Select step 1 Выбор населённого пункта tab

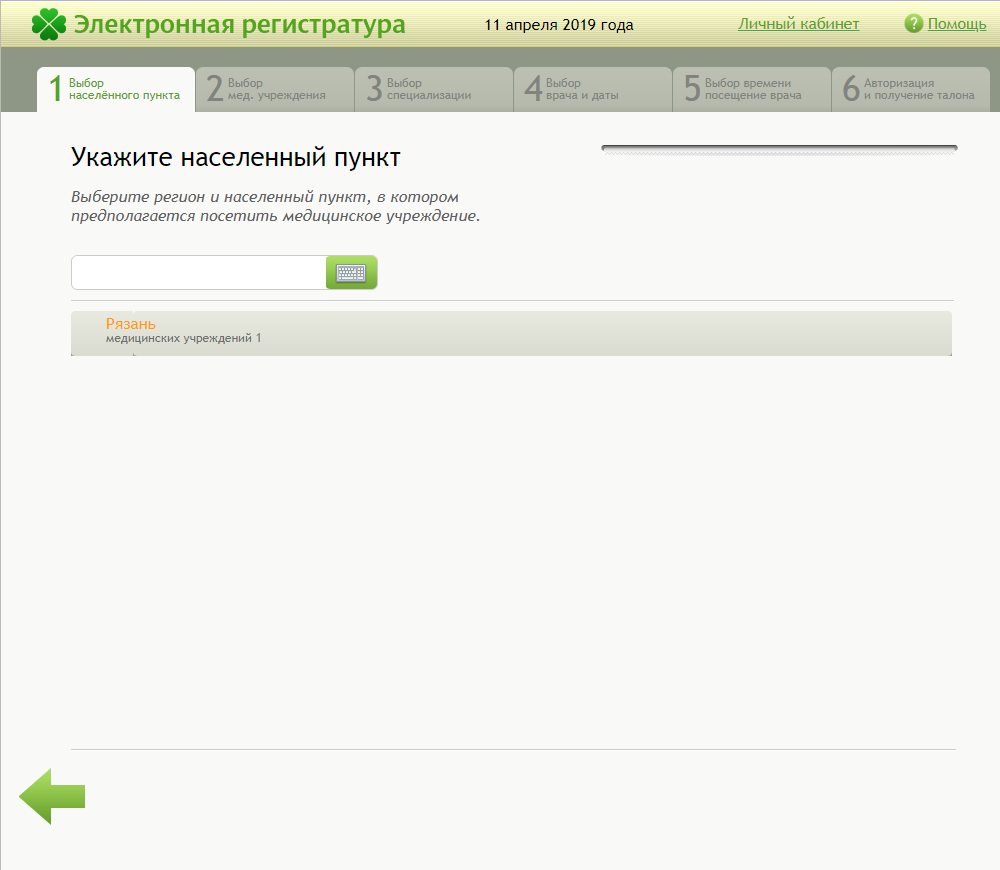coord(116,89)
